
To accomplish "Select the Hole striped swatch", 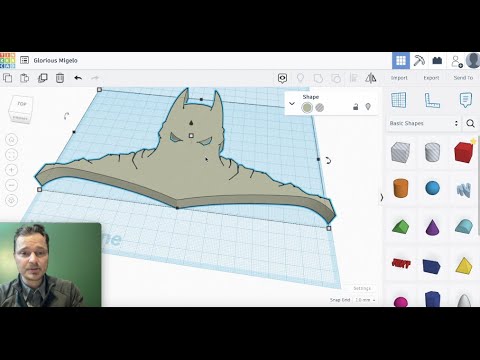I will [x=320, y=108].
